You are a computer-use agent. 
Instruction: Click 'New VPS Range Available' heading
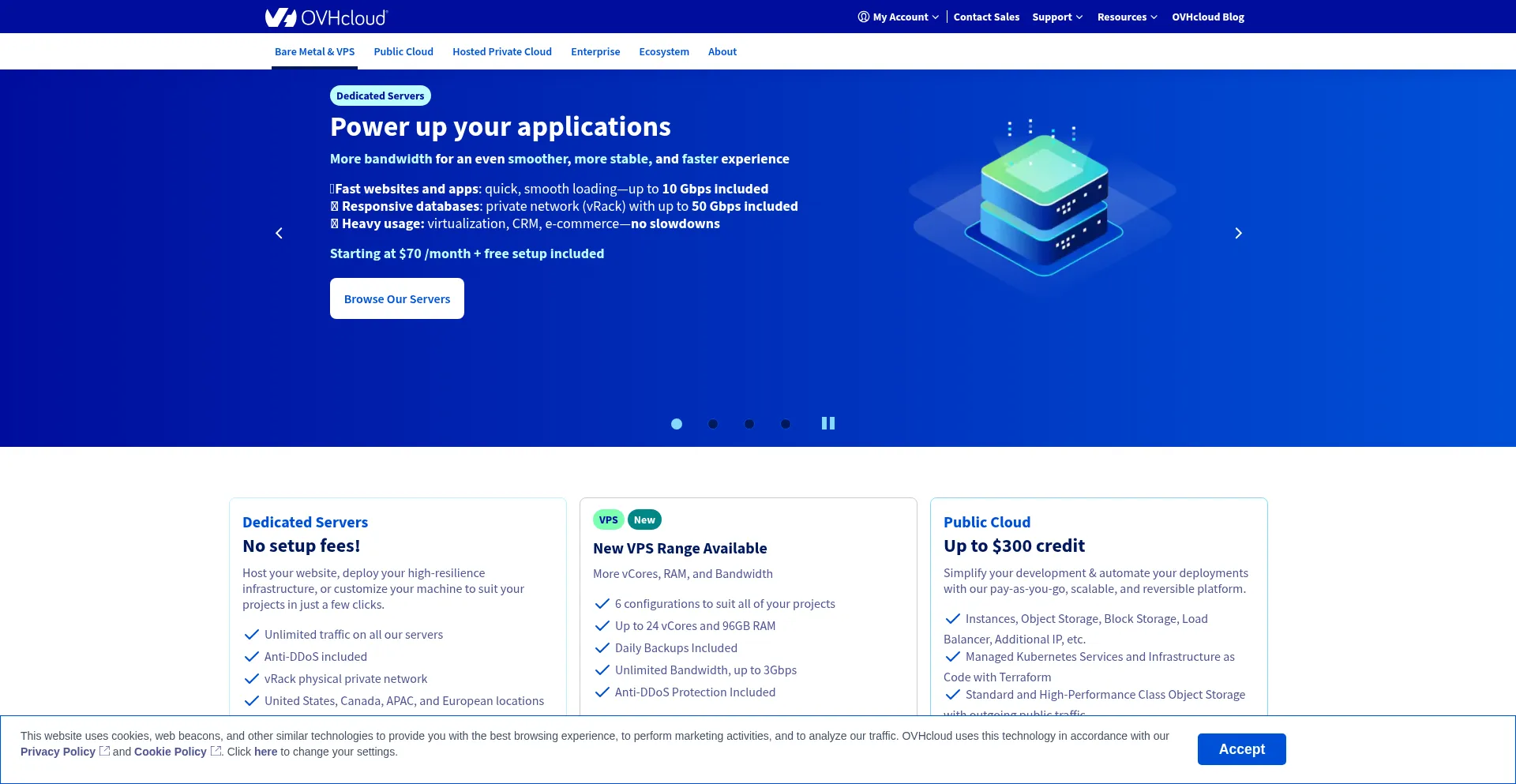[680, 548]
